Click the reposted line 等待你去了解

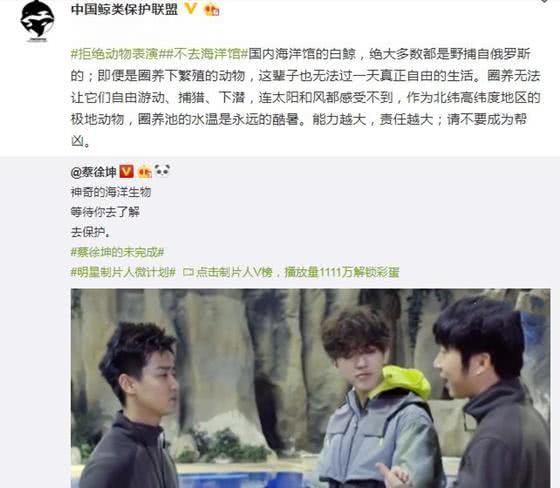pyautogui.click(x=105, y=212)
